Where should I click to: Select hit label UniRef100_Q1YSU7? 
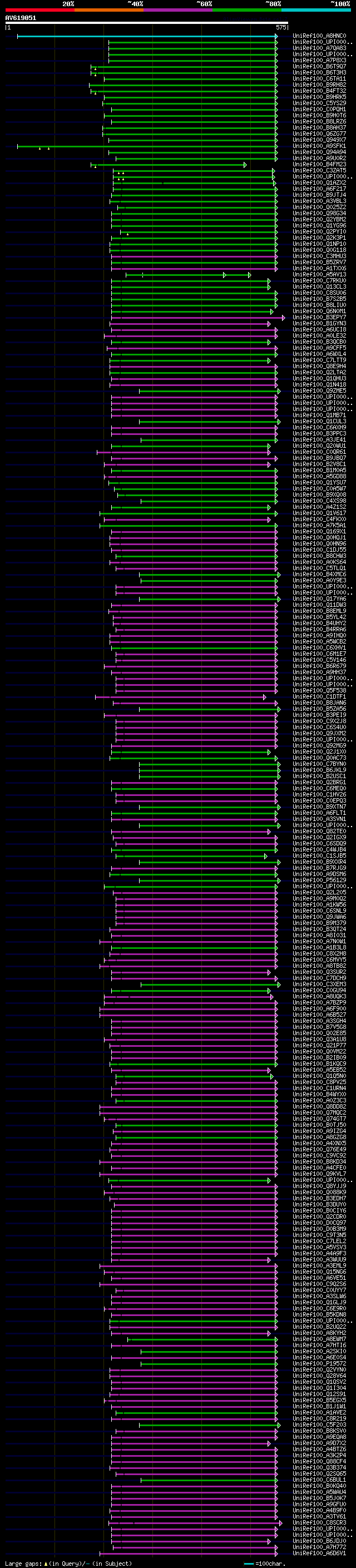[x=319, y=483]
